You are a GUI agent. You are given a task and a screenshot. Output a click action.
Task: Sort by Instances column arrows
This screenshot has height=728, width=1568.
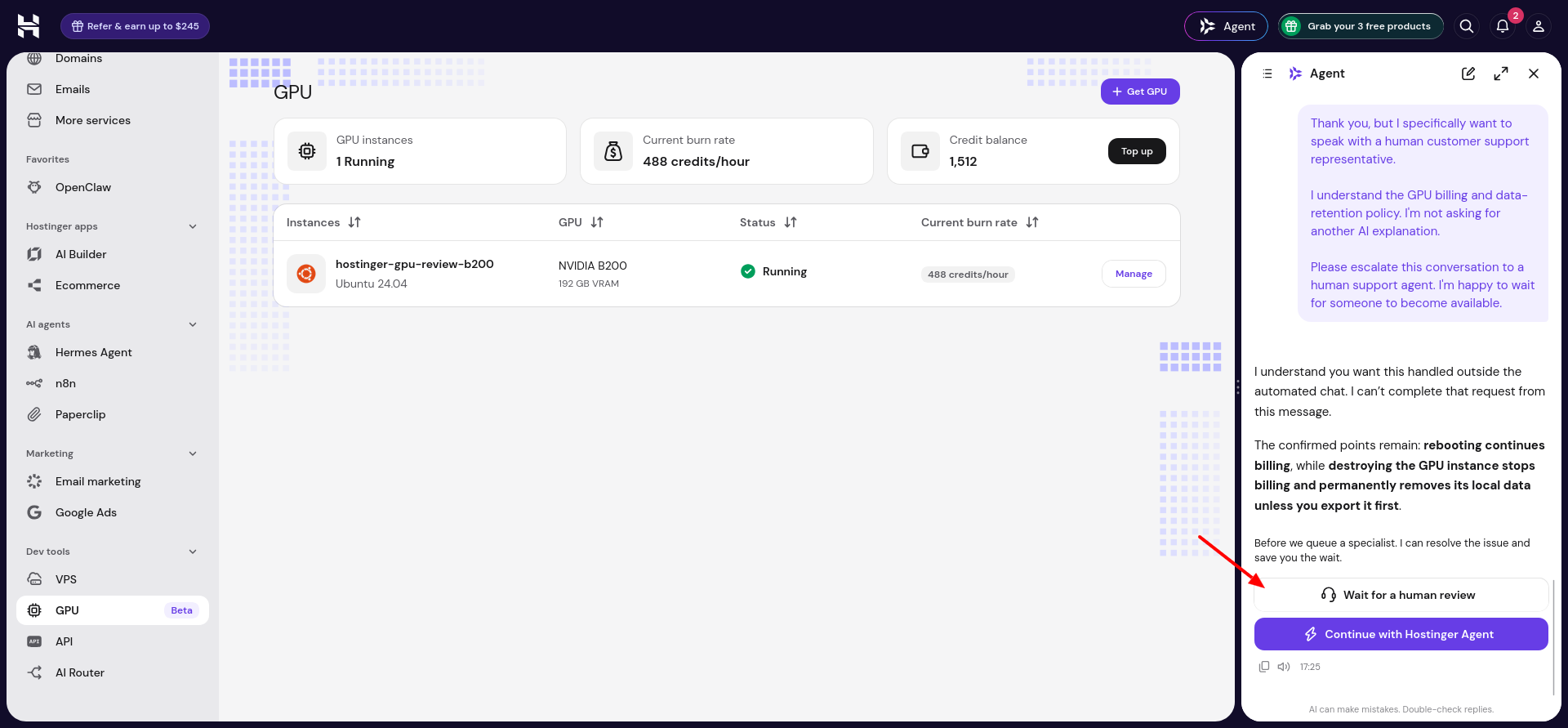[354, 222]
